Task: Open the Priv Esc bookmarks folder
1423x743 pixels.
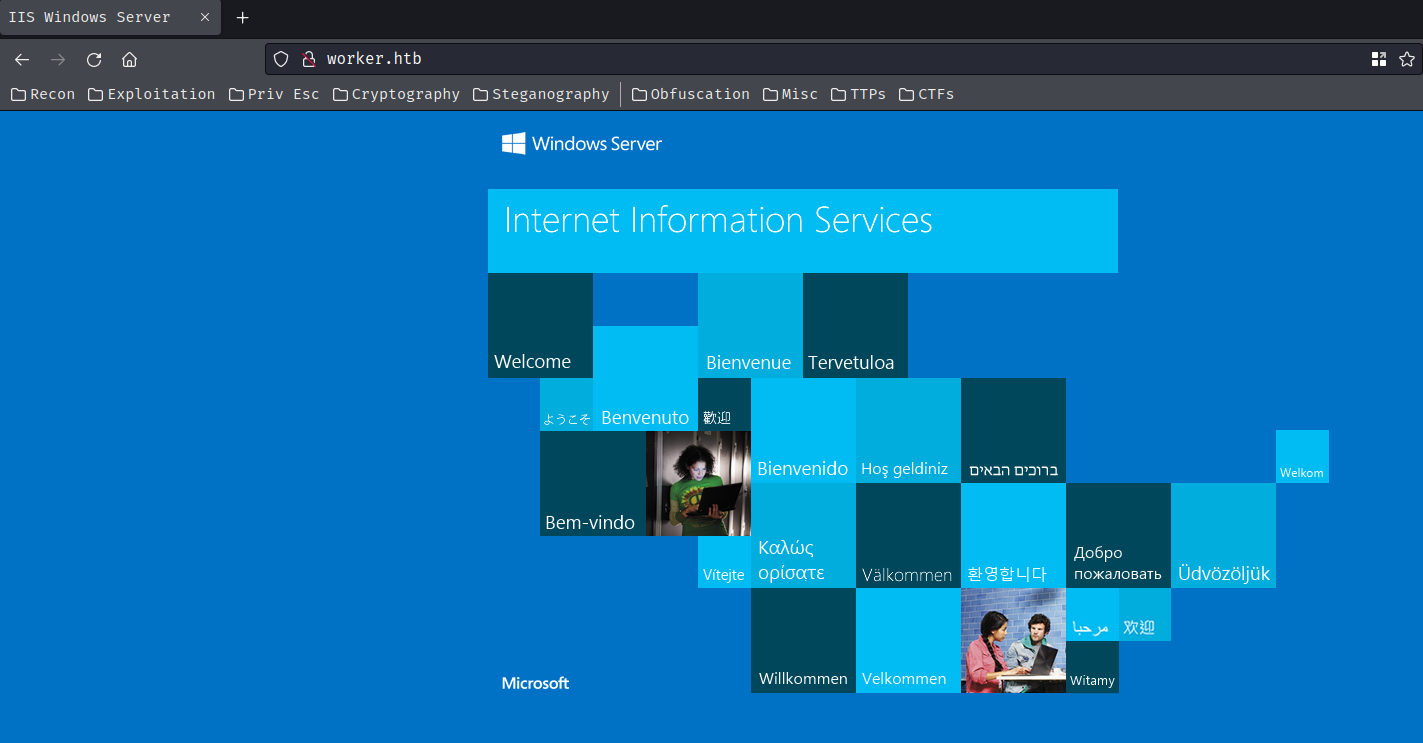Action: tap(274, 94)
